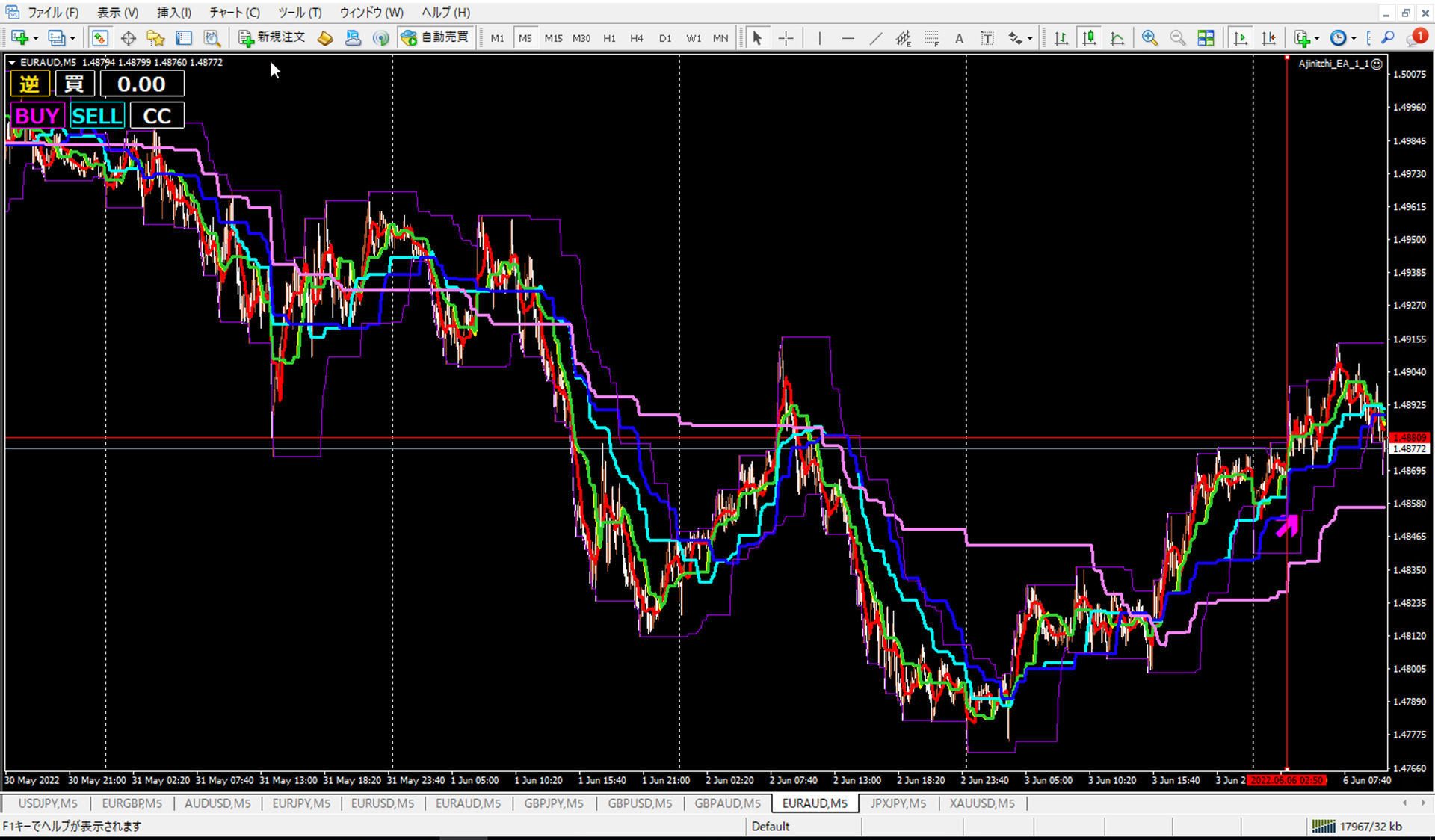Screen dimensions: 1435x840
Task: Expand the profiles dropdown arrow
Action: 72,38
